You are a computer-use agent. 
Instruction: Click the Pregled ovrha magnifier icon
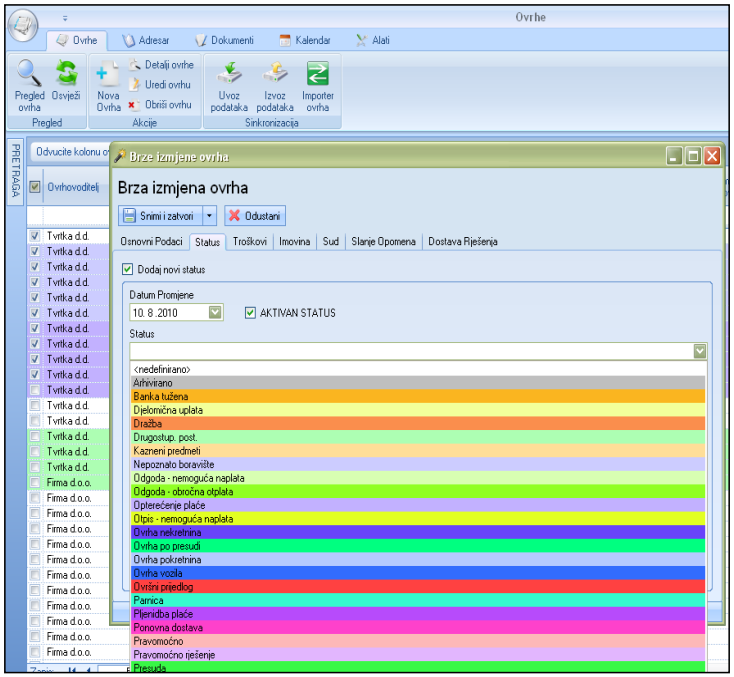coord(29,74)
